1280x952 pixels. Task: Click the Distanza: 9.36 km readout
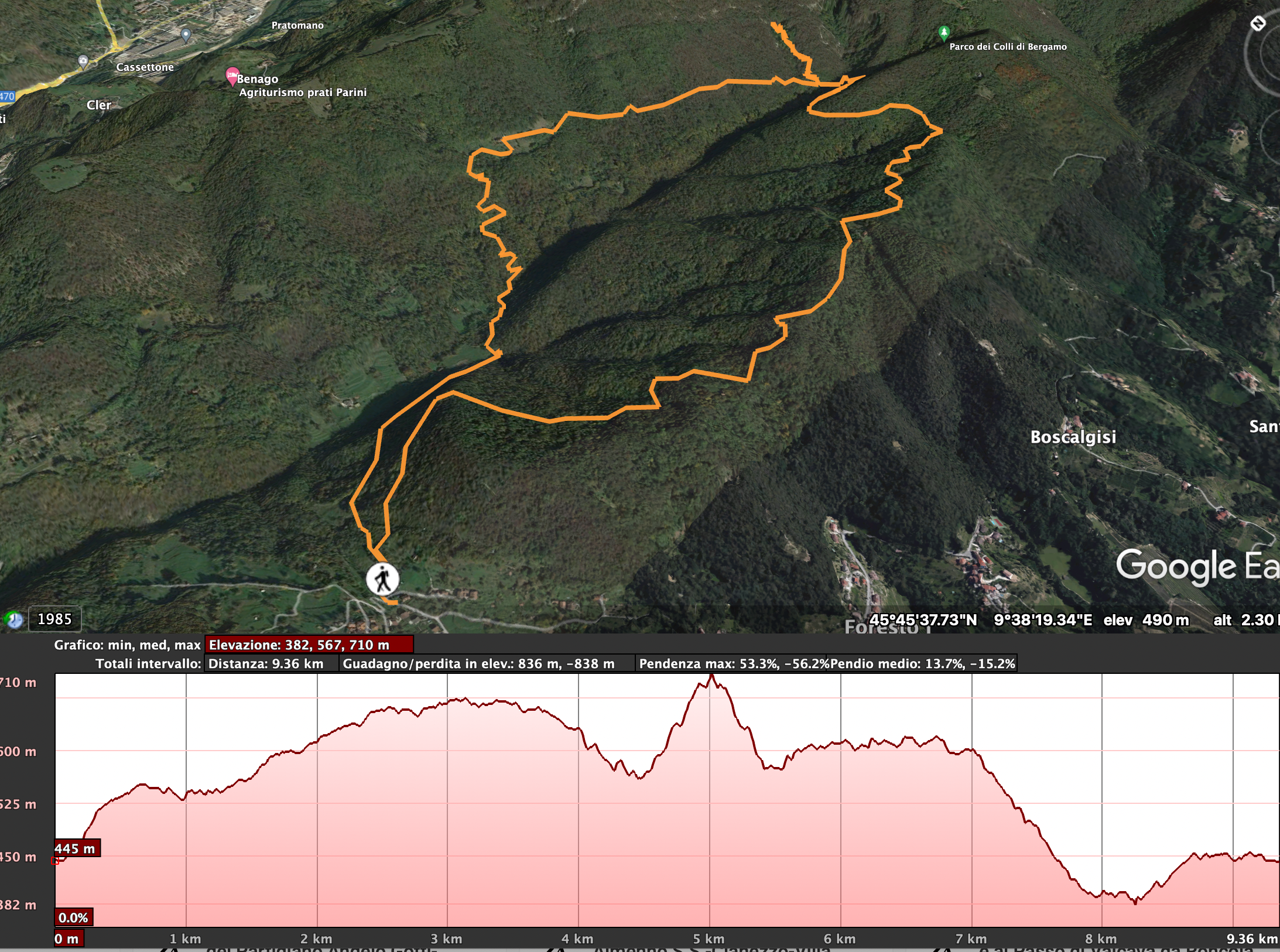point(271,663)
